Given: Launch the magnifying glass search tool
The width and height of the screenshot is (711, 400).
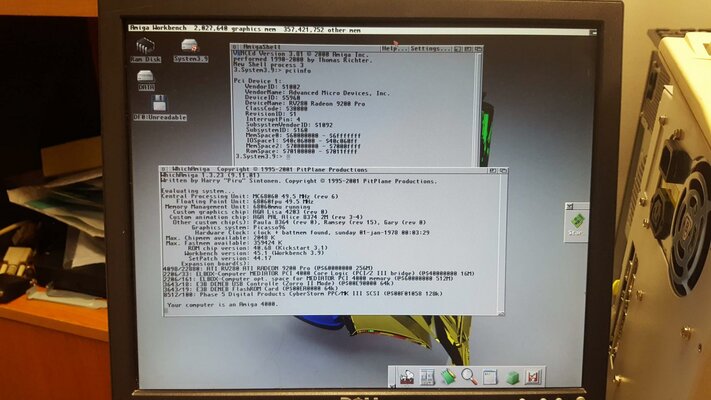Looking at the screenshot, I should point(469,377).
